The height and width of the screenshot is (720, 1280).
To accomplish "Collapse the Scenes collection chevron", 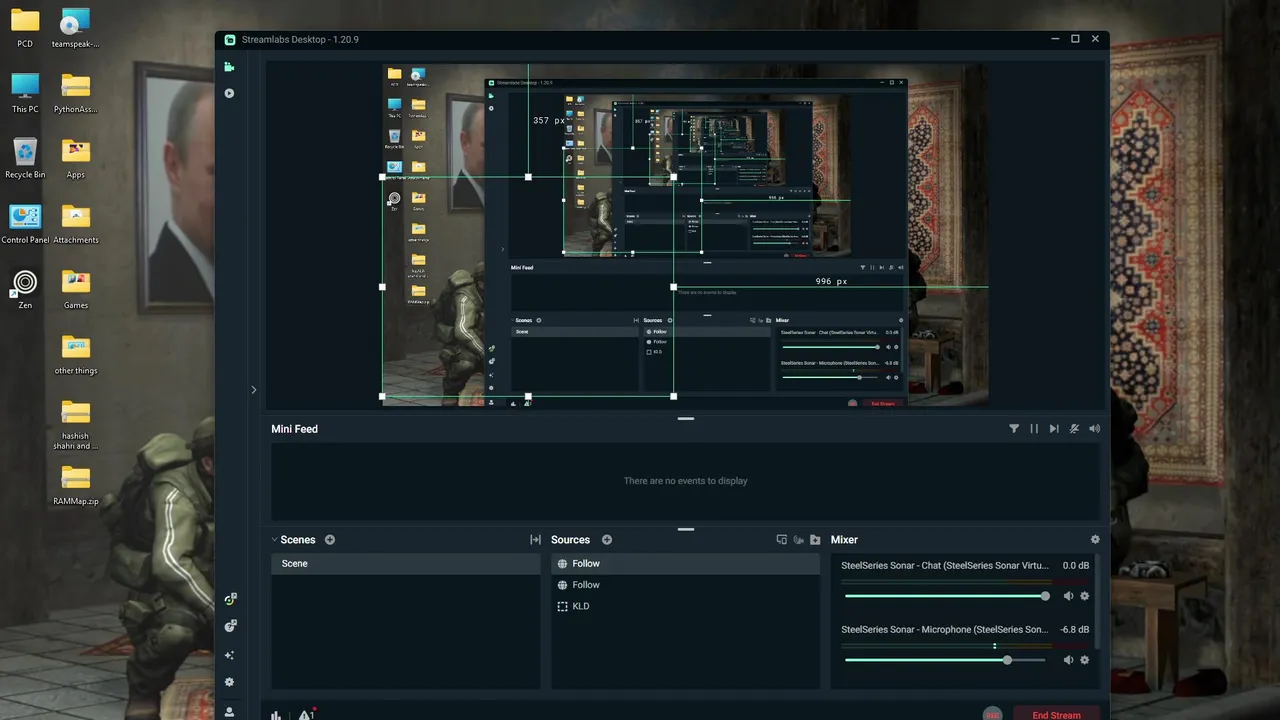I will click(x=275, y=540).
